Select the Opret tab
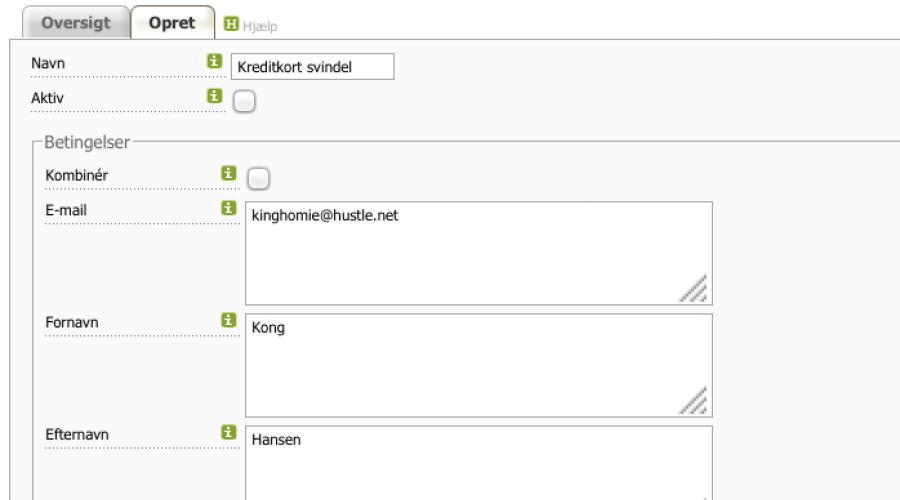This screenshot has height=500, width=900. (x=172, y=22)
